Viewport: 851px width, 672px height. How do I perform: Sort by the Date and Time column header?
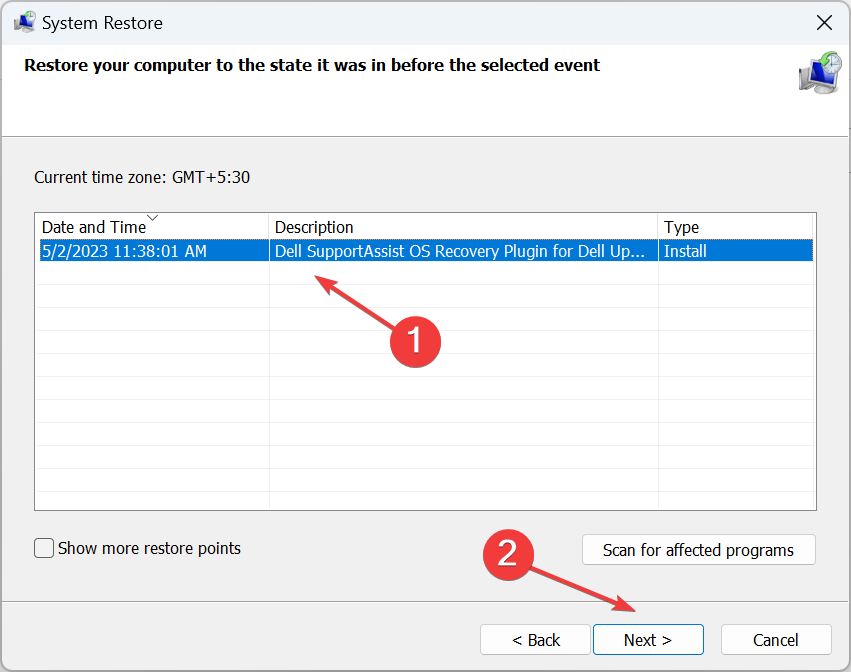(x=153, y=227)
